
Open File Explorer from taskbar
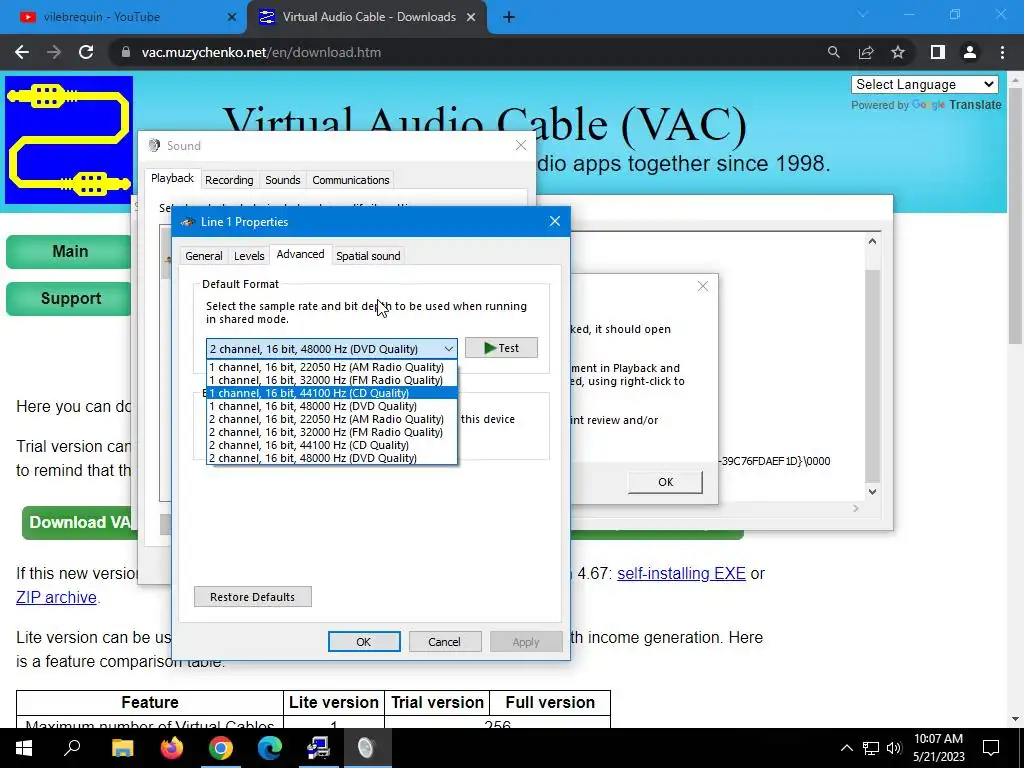coord(122,748)
